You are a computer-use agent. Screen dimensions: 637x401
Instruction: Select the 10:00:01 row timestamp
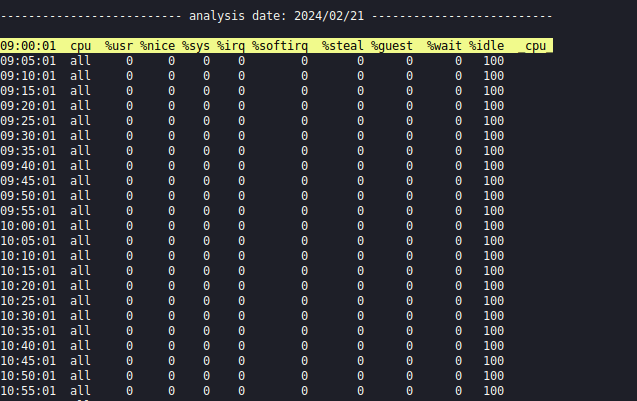pos(28,226)
